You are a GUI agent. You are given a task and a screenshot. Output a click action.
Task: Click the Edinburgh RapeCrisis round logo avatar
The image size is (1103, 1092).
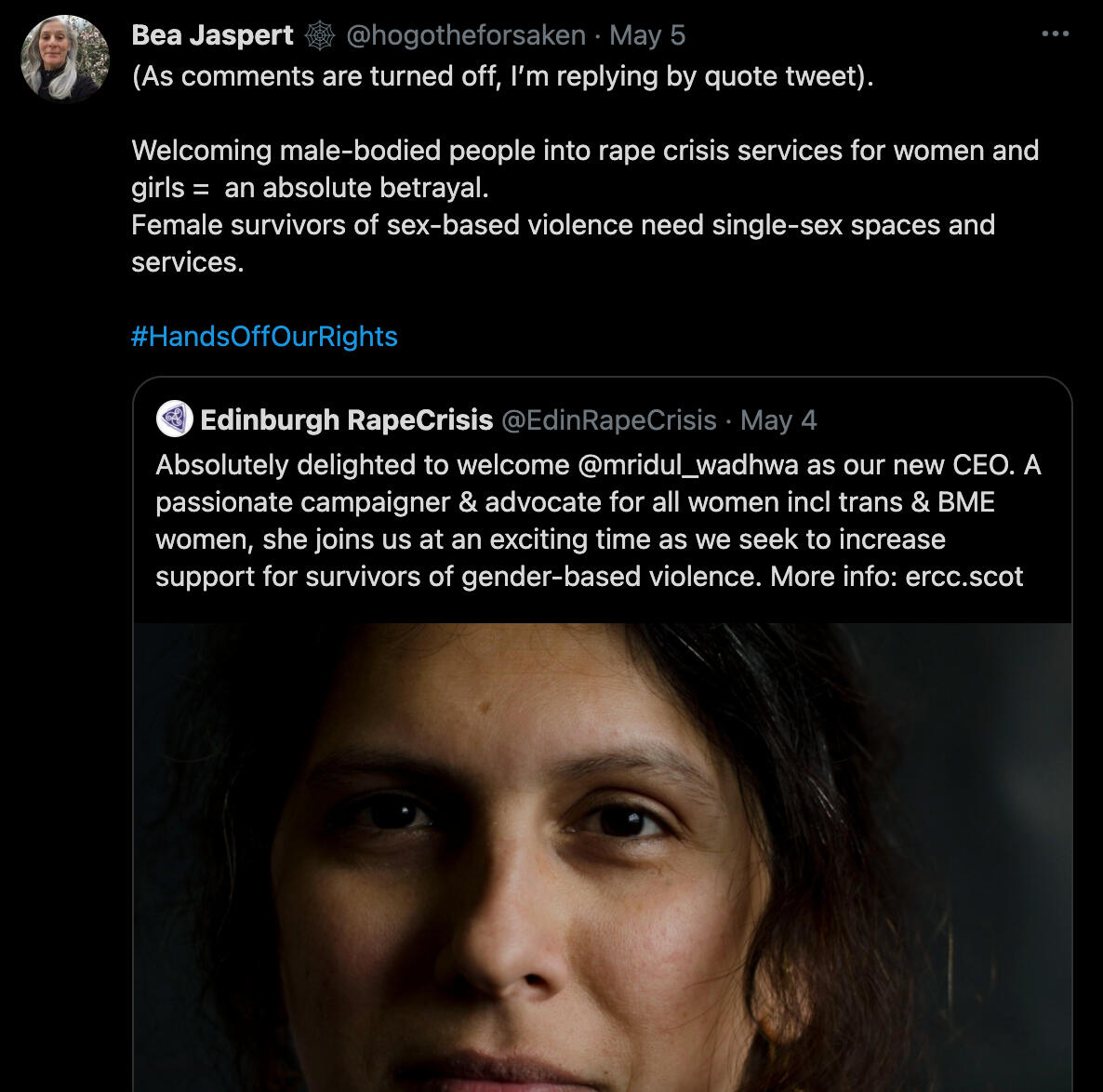click(174, 419)
